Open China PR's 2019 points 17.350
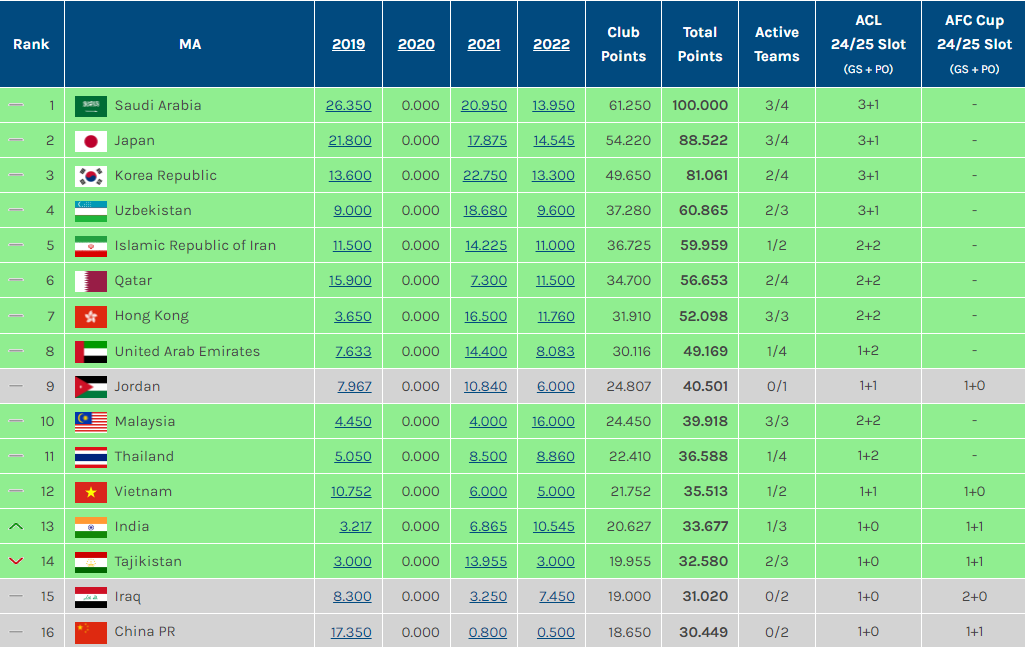 [350, 632]
